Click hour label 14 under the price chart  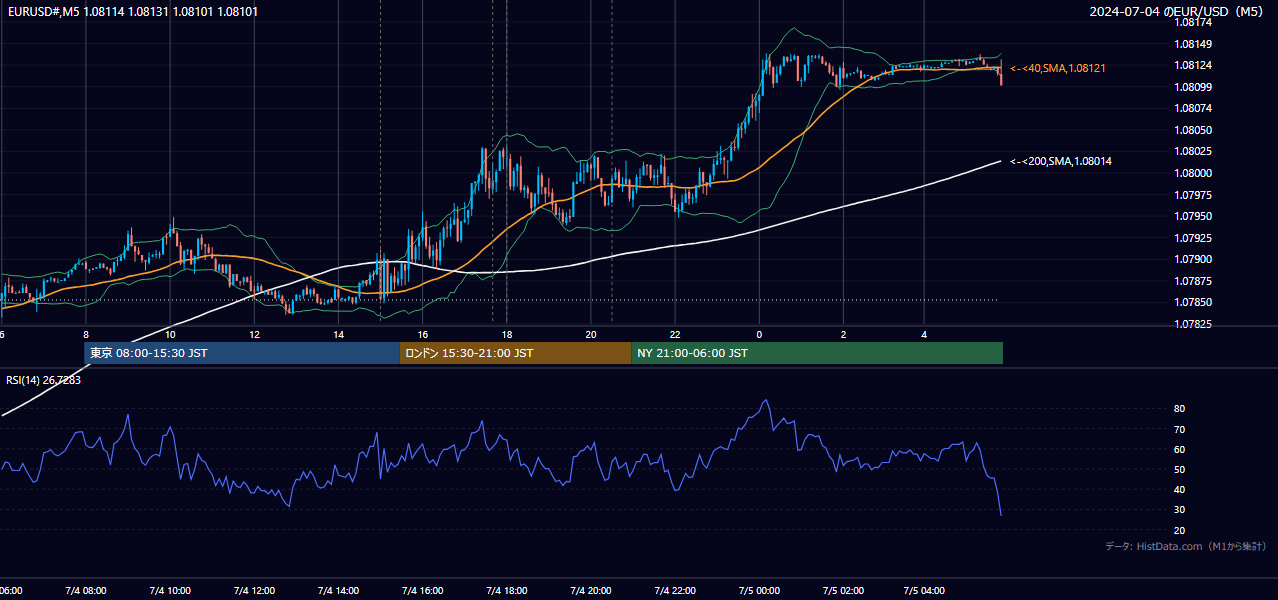[338, 334]
